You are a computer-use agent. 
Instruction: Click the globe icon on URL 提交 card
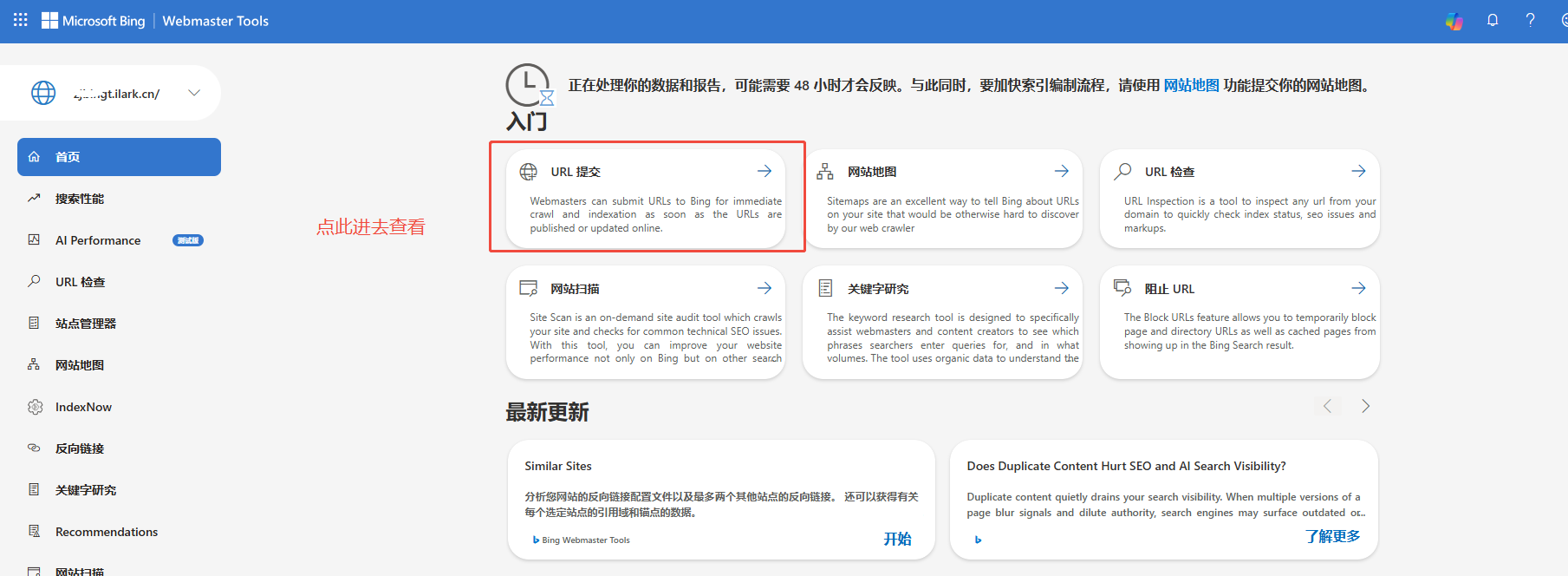tap(528, 172)
